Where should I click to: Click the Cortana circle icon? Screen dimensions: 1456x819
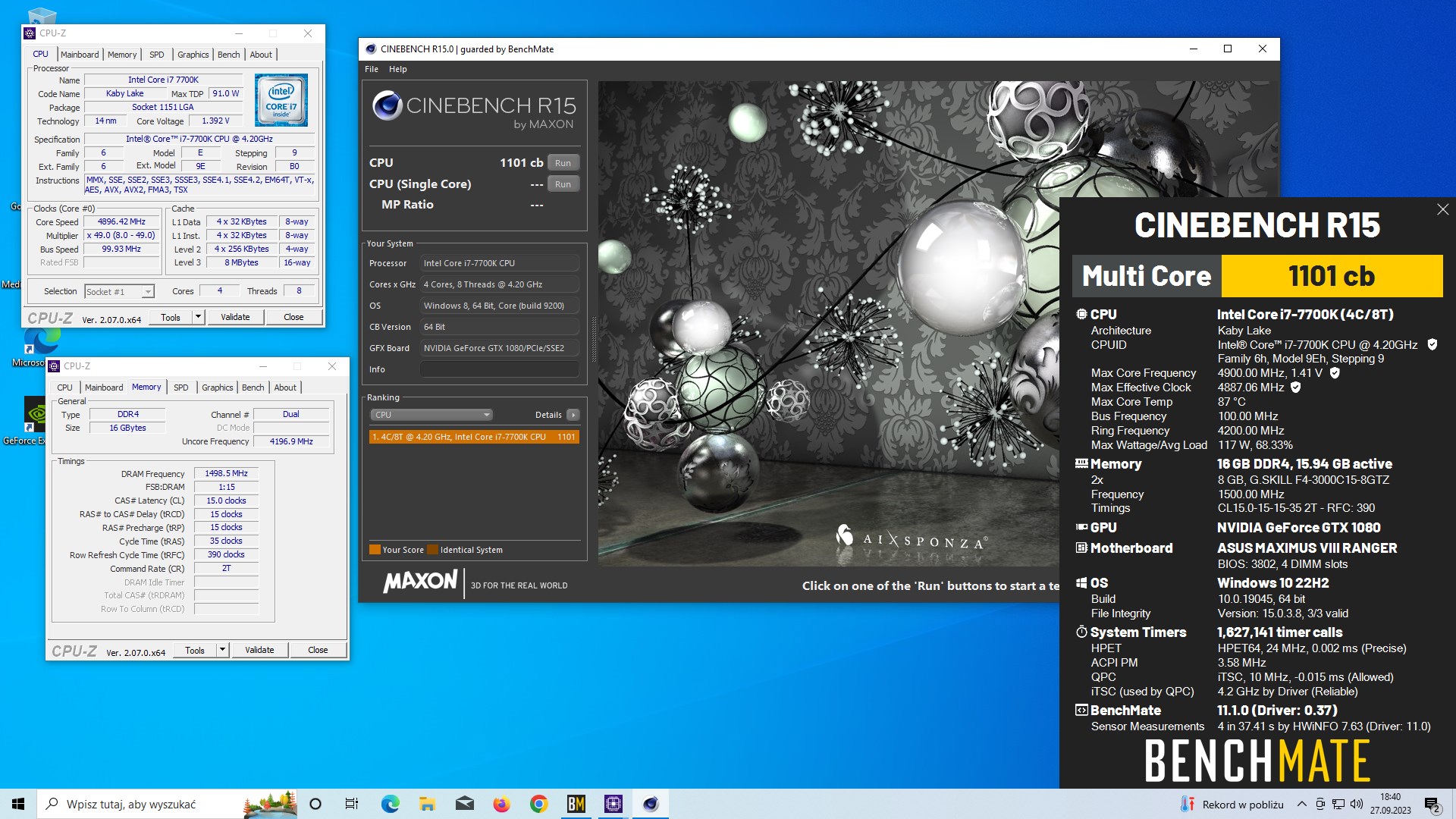[315, 804]
